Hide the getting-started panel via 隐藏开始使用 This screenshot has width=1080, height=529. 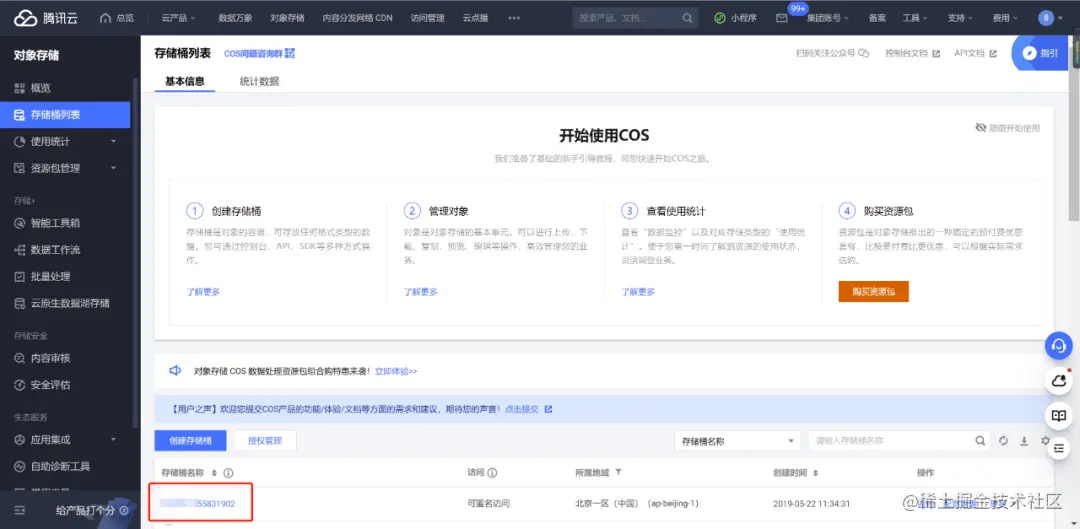tap(1008, 128)
